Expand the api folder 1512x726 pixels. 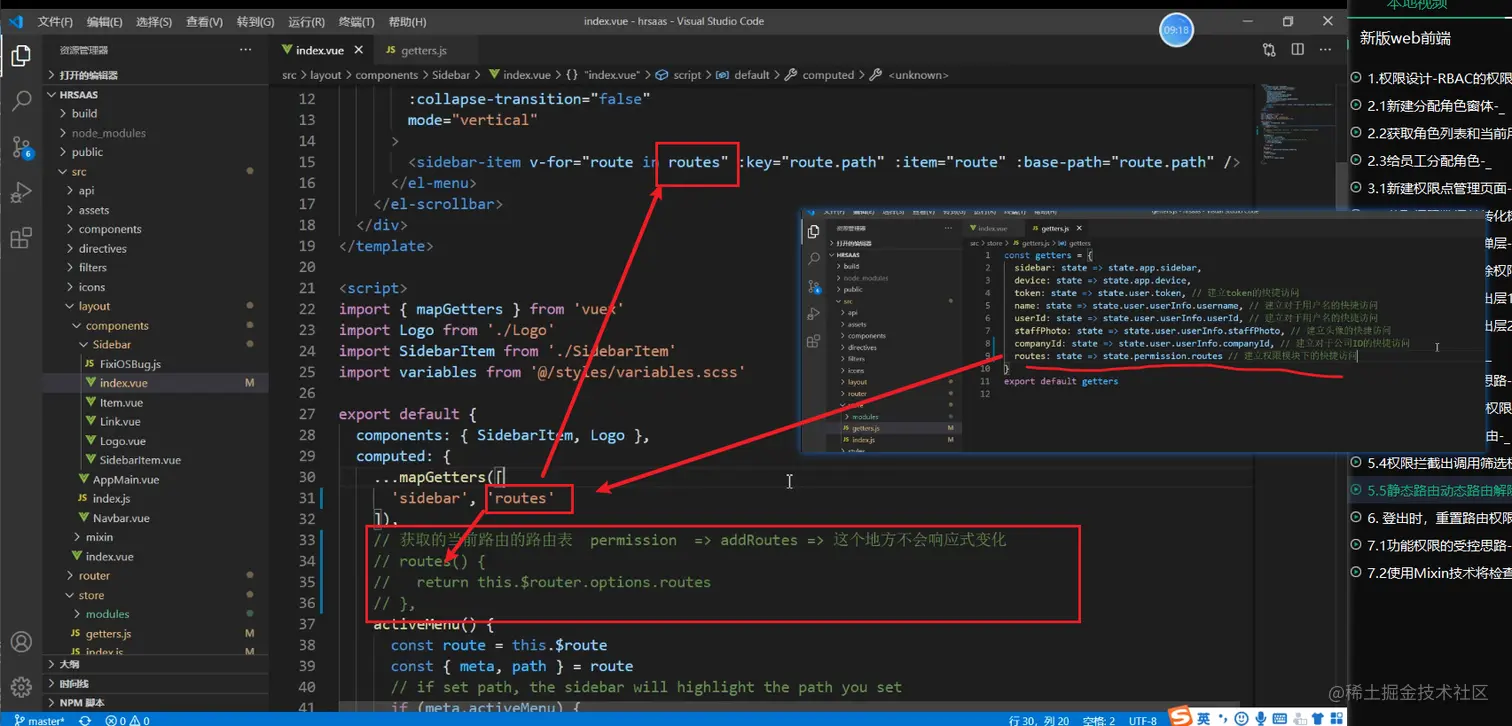click(x=155, y=190)
